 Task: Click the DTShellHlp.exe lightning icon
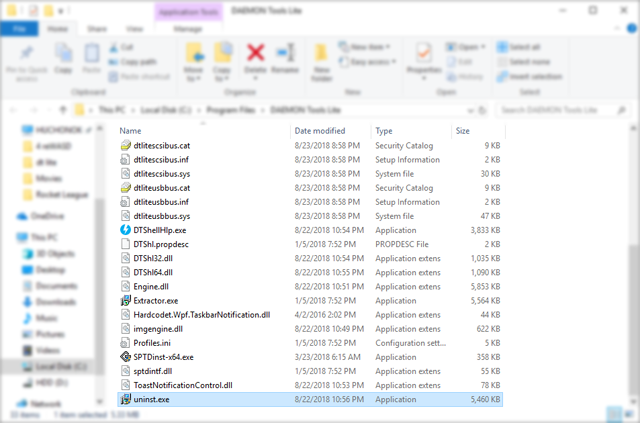(x=125, y=230)
